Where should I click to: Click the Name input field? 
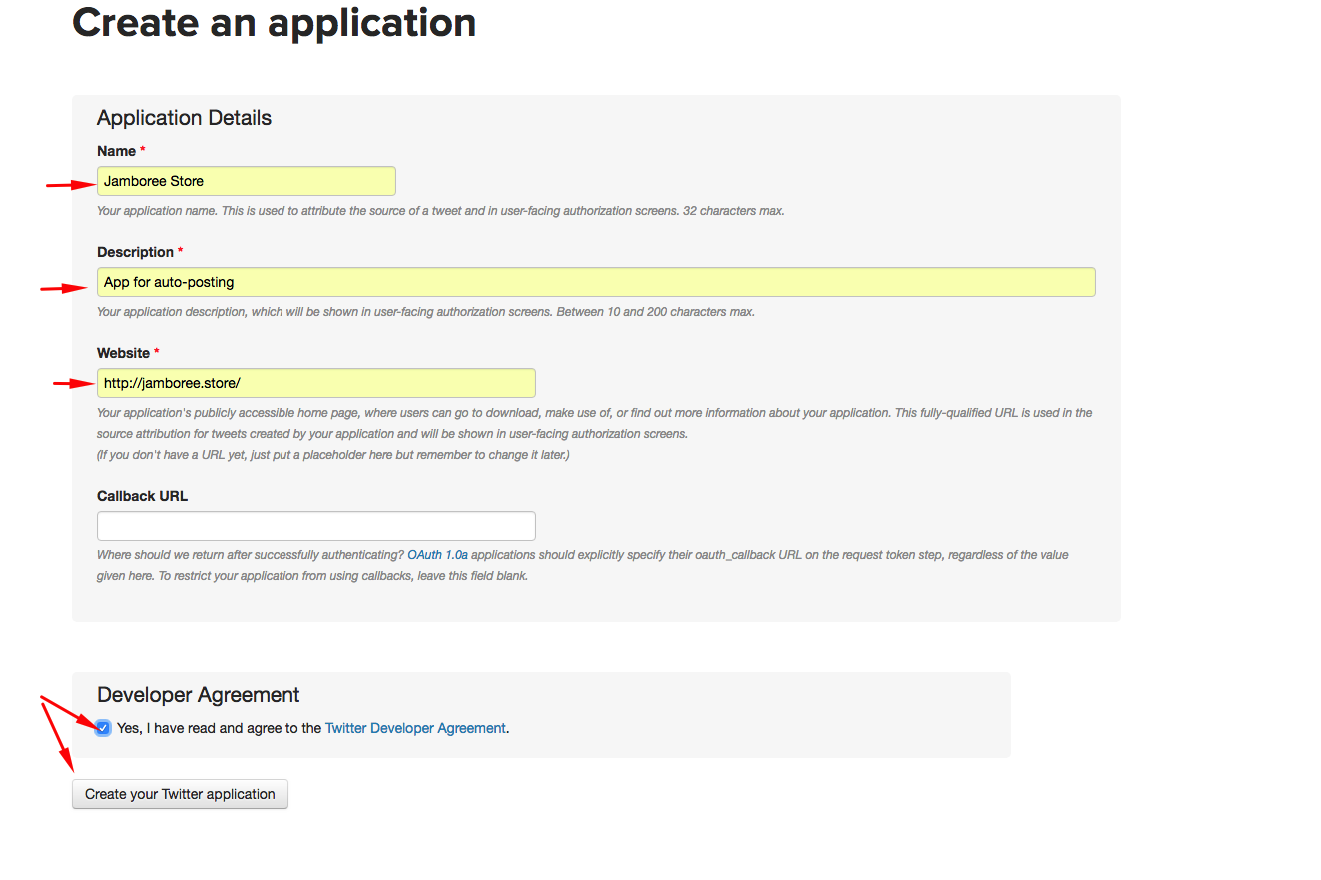point(246,181)
